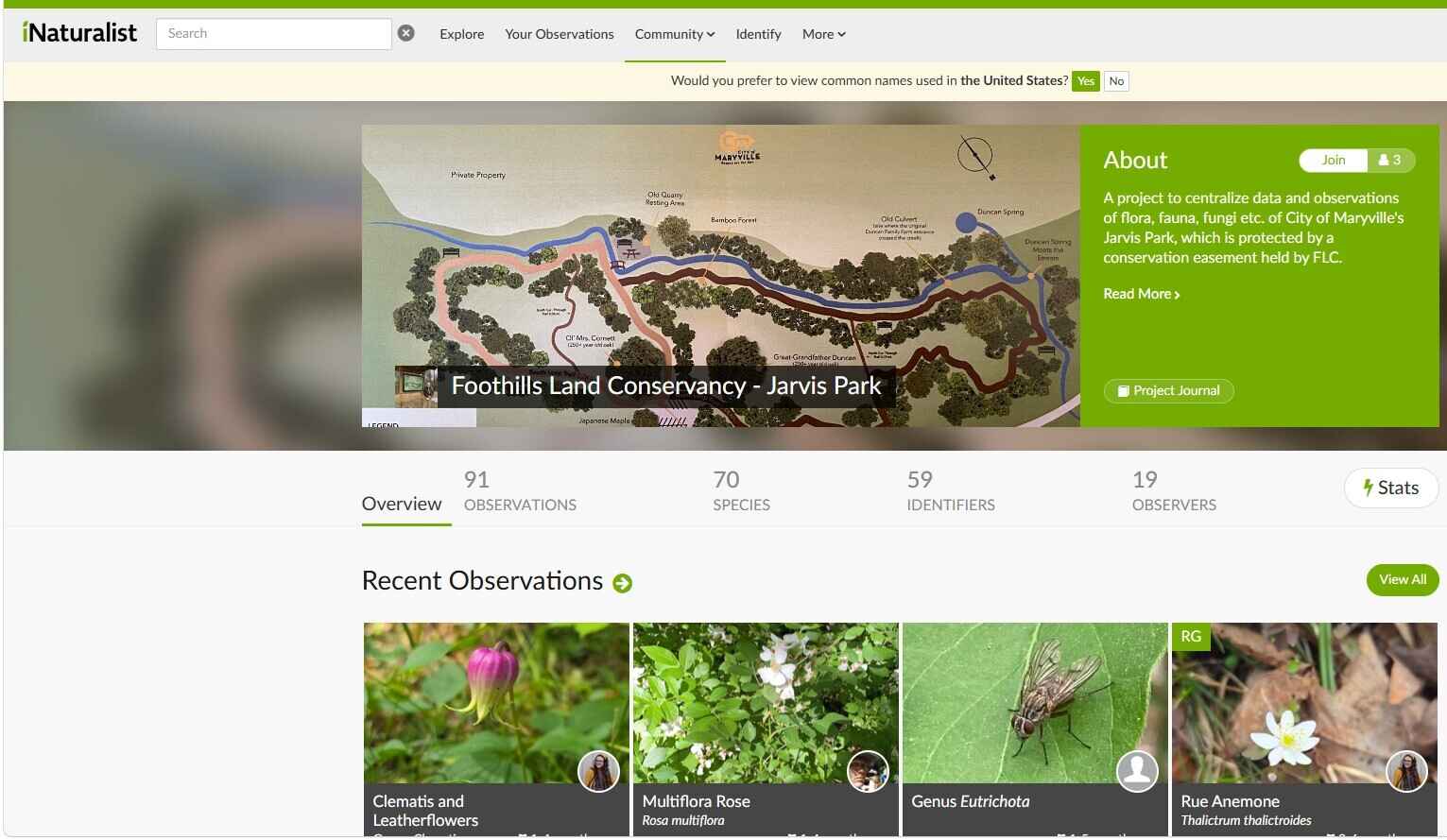Click the RG research grade badge
The image size is (1447, 840).
point(1191,636)
